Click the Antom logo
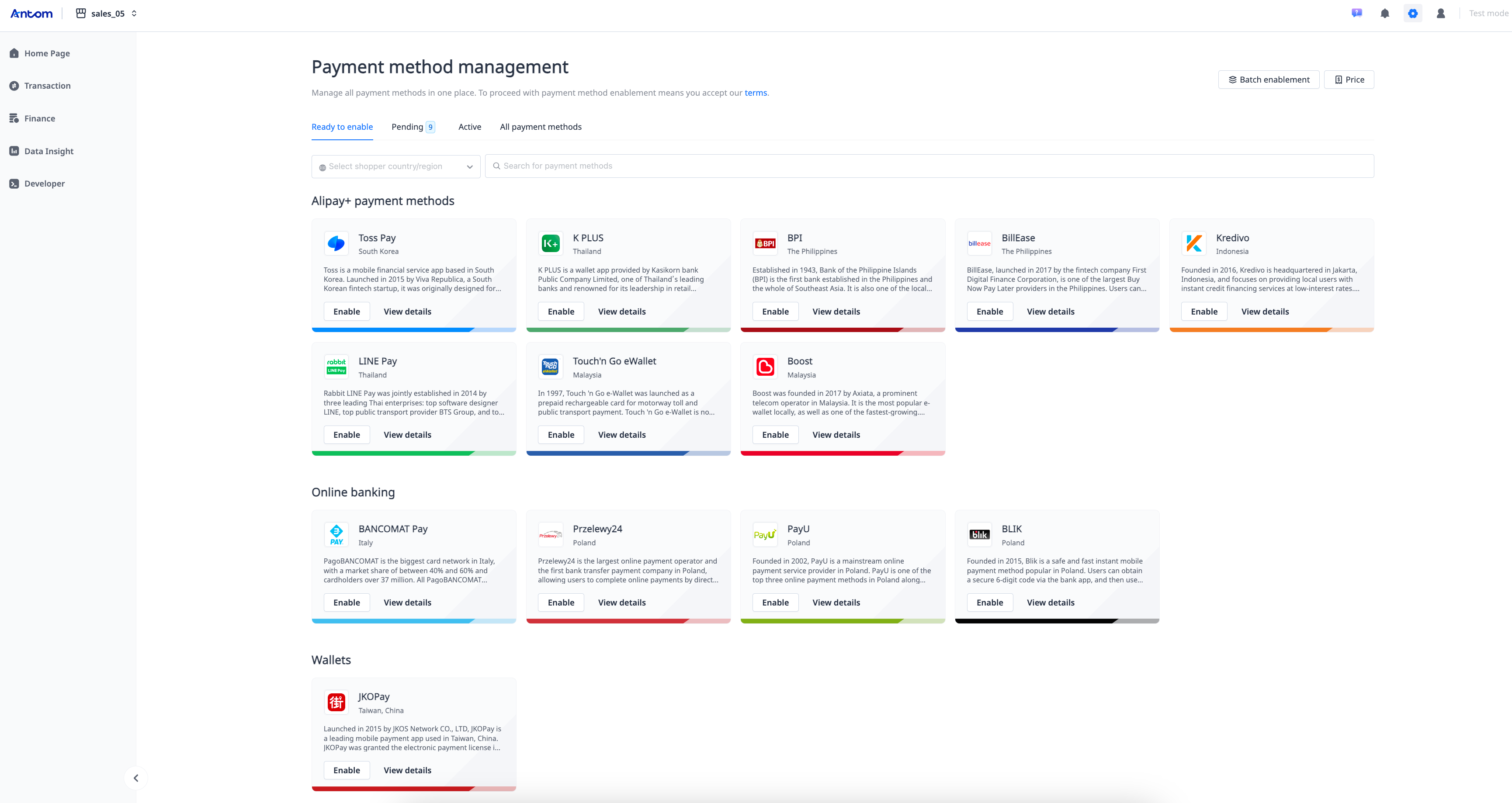 click(32, 14)
